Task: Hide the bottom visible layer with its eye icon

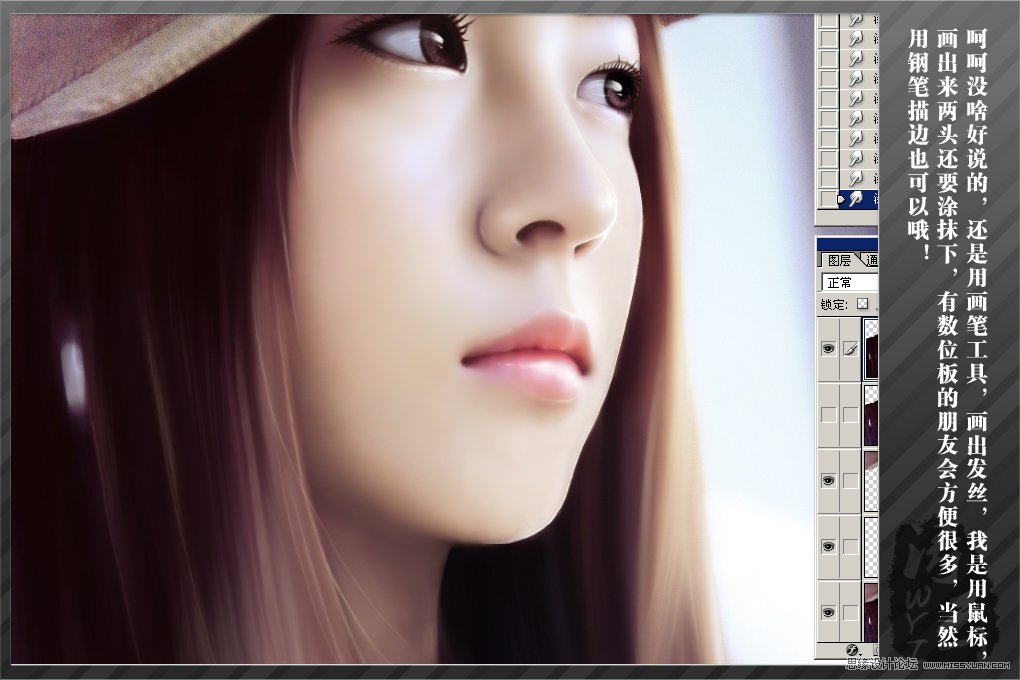Action: tap(828, 612)
